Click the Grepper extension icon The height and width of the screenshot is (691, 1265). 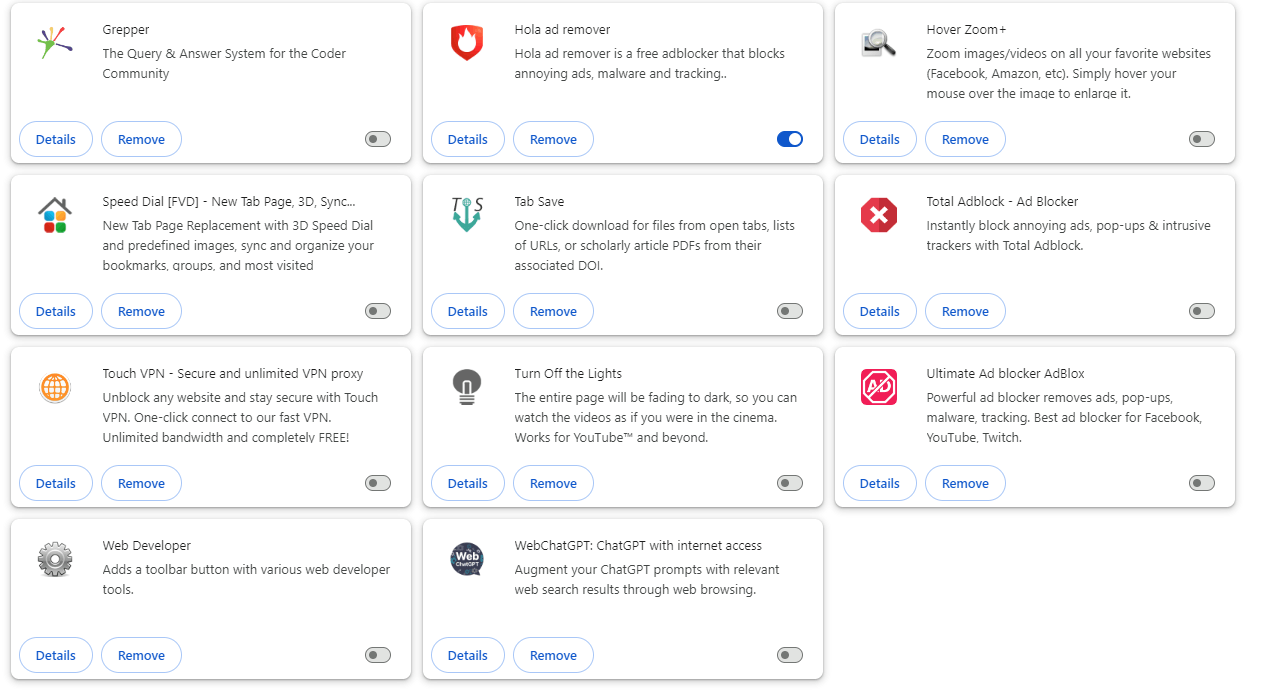point(55,42)
